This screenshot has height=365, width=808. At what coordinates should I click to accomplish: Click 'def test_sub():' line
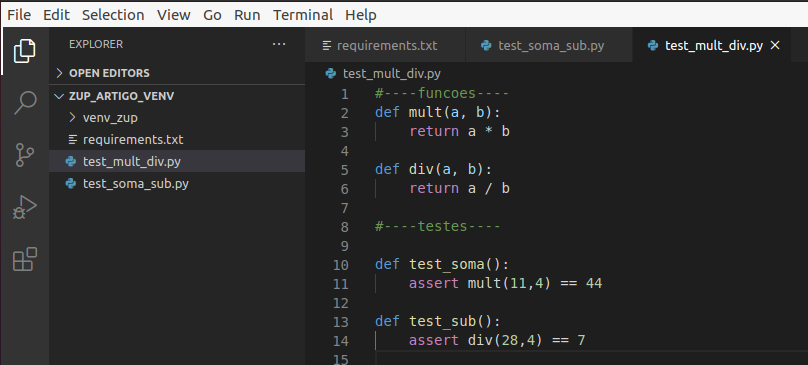(438, 322)
